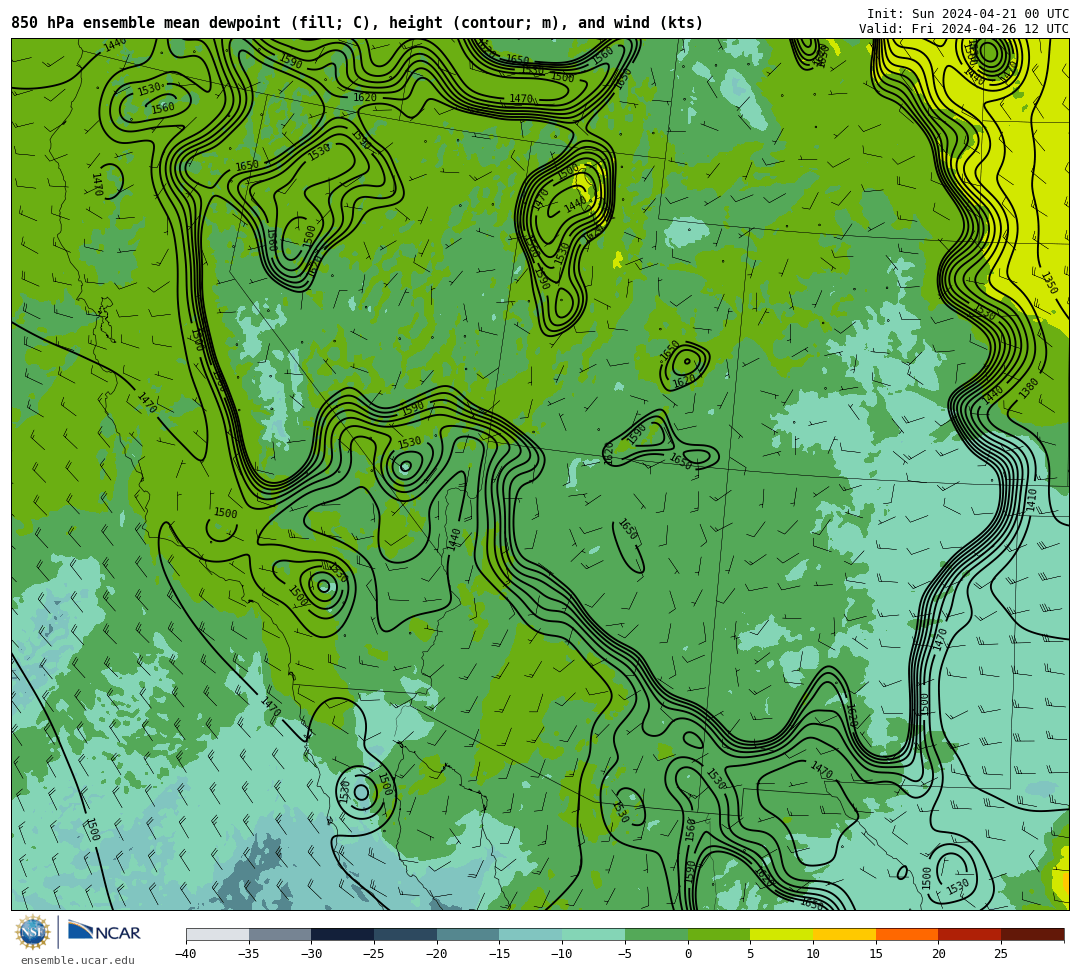Click the -10 colorbar tick label
The image size is (1080, 973).
click(561, 954)
